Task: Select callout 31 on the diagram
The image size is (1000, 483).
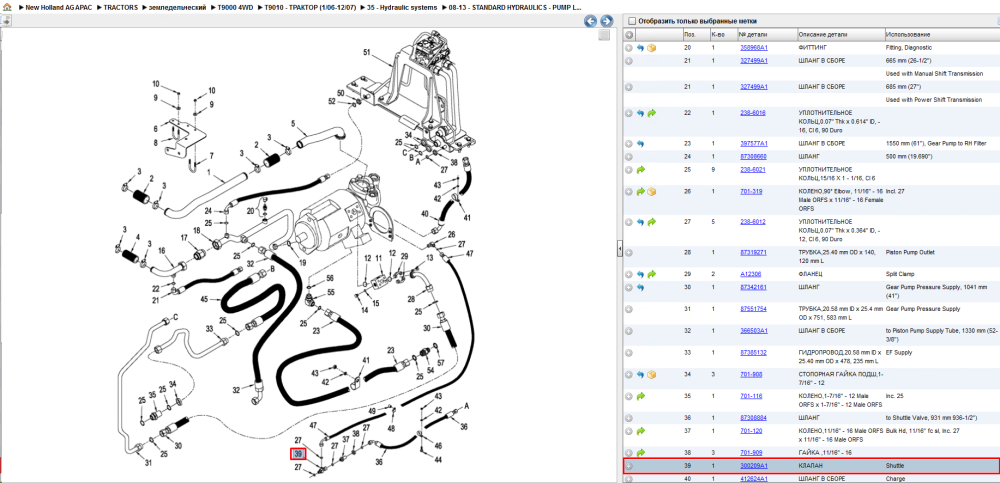Action: [149, 463]
